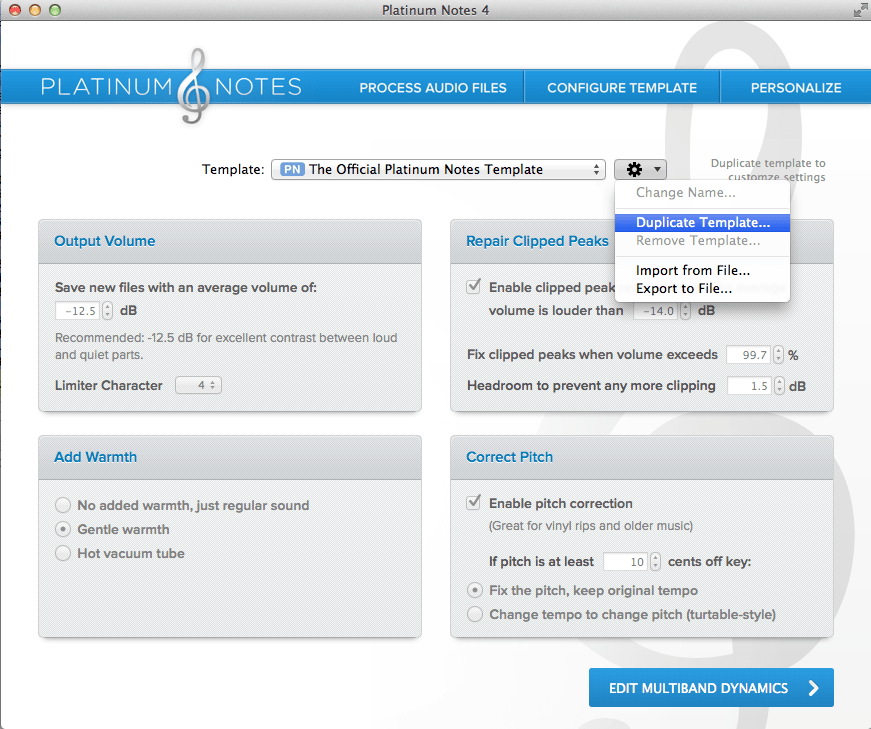Image resolution: width=871 pixels, height=729 pixels.
Task: Click the louder-than dB stepper
Action: pyautogui.click(x=686, y=311)
